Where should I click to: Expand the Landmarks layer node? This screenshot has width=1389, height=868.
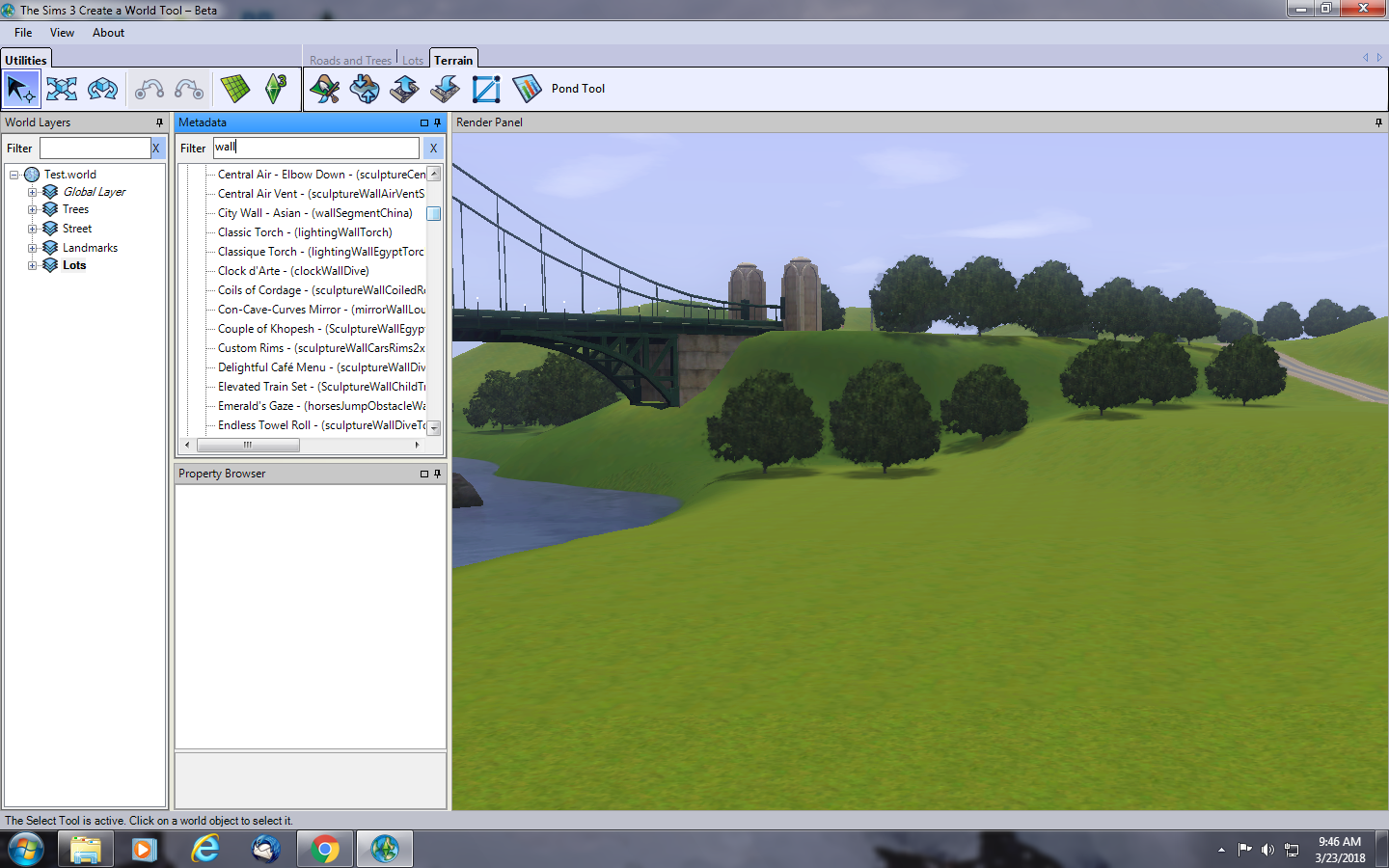click(x=32, y=248)
